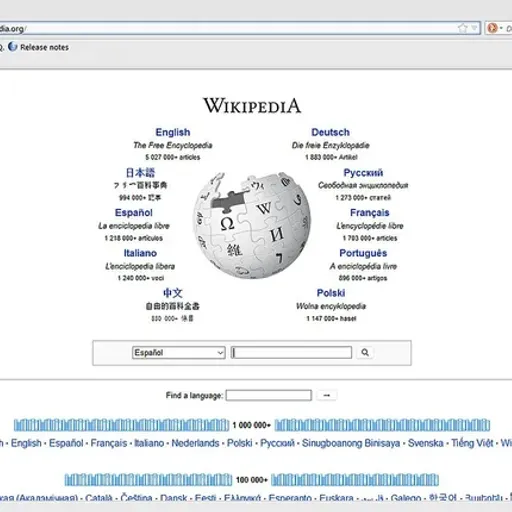Click the Wikipedia puzzle globe logo

coord(252,226)
